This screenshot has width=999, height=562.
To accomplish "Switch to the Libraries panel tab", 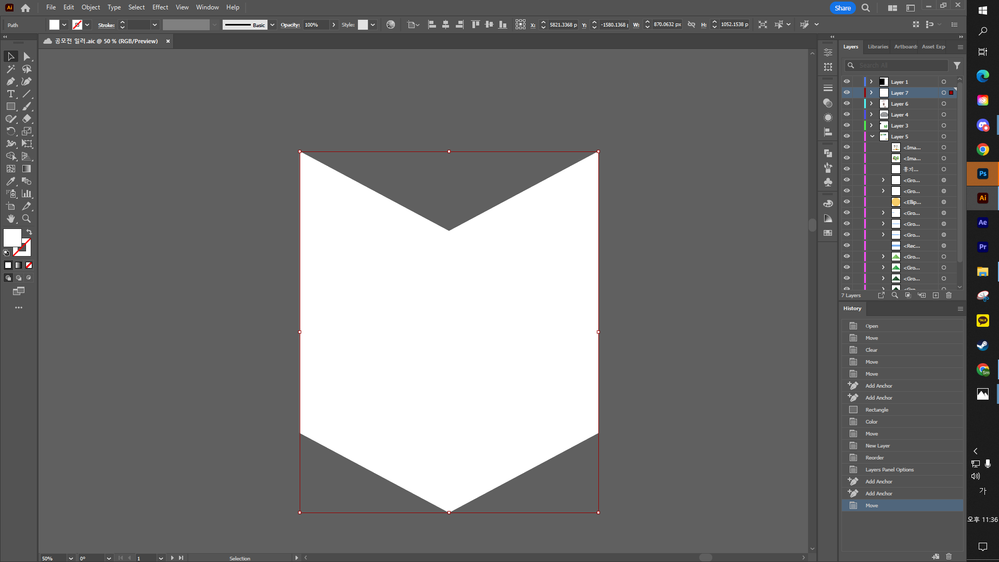I will coord(878,47).
